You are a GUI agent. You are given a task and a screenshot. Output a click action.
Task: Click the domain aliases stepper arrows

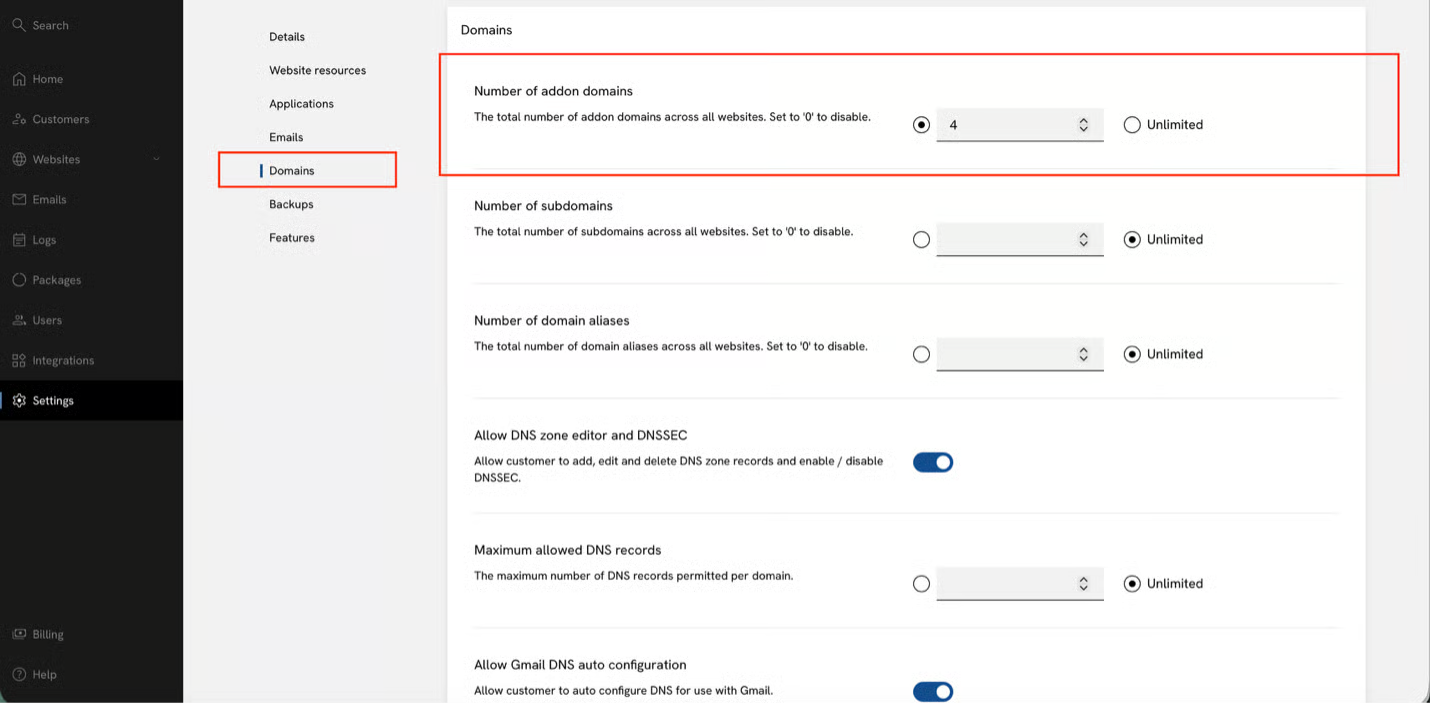tap(1083, 354)
